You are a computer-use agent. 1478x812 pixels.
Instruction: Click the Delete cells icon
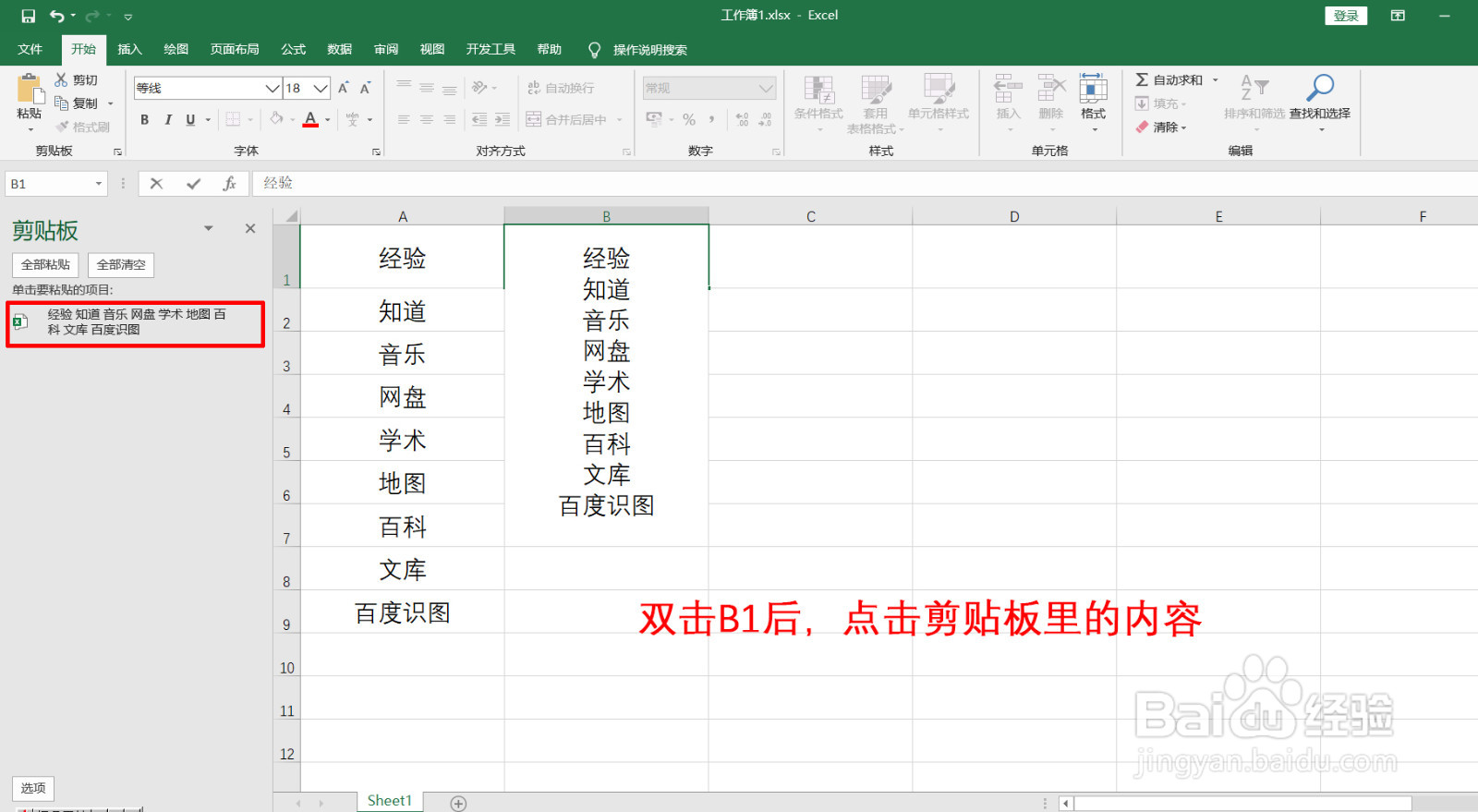pos(1050,89)
